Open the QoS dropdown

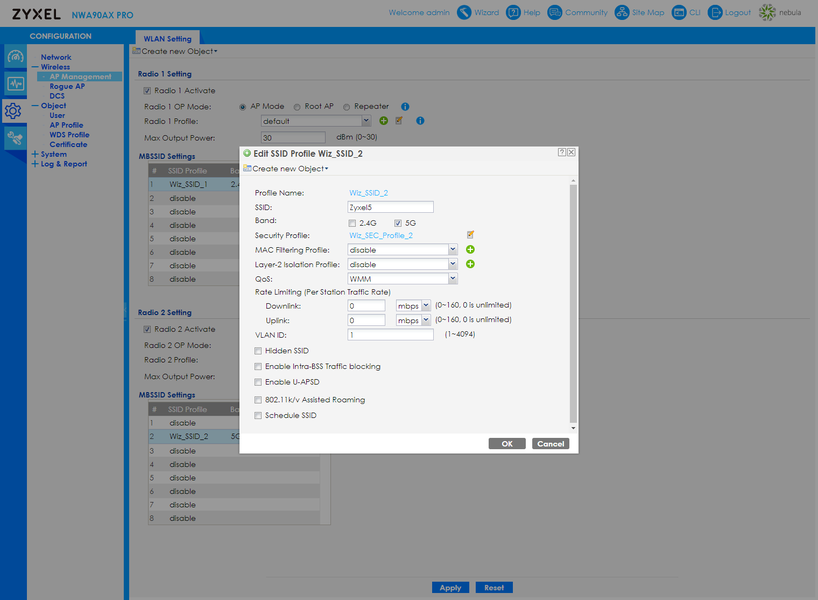402,279
